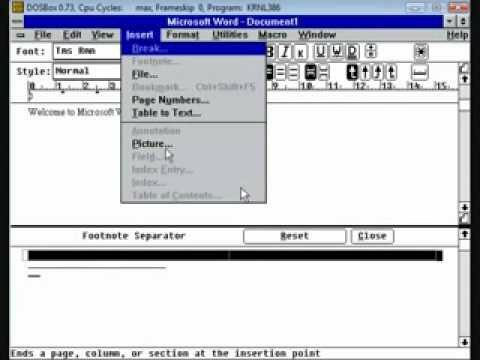Image resolution: width=480 pixels, height=360 pixels.
Task: Toggle the word underline W button
Action: tap(337, 52)
